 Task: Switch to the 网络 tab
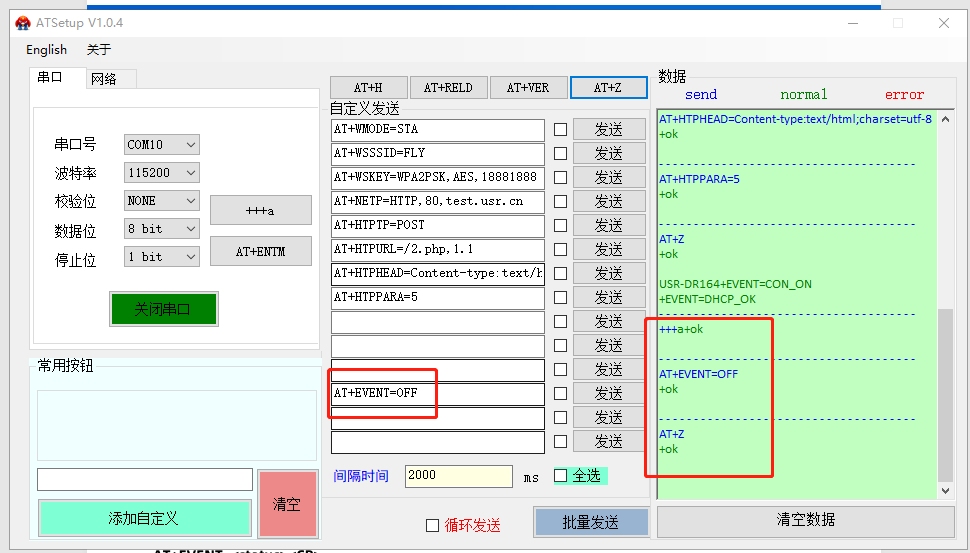coord(103,79)
